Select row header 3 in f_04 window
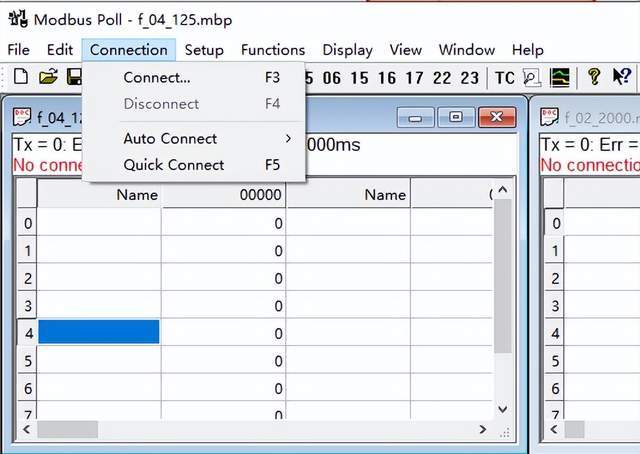 27,306
